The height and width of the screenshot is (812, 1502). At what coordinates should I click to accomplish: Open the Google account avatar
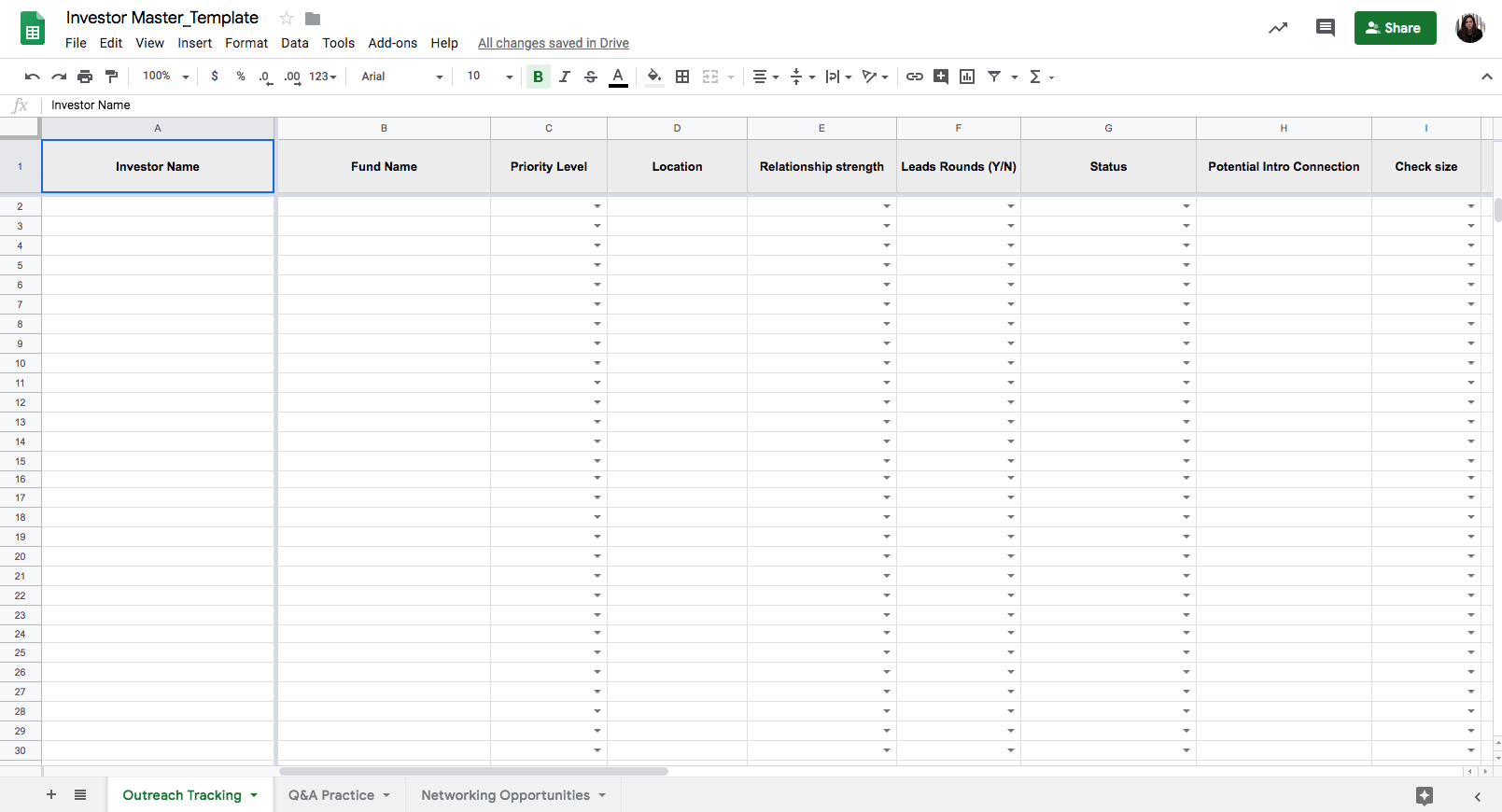click(x=1469, y=28)
